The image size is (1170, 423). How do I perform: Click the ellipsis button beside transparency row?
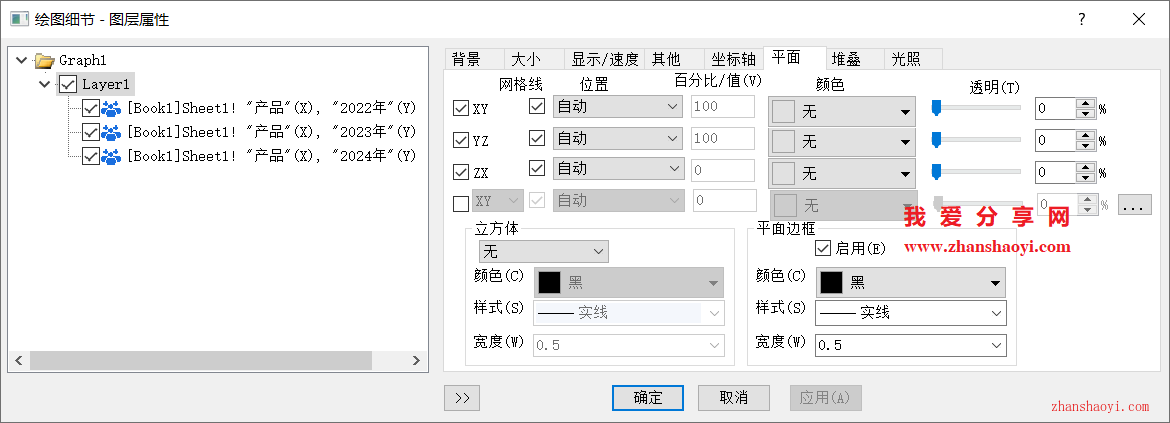1134,204
